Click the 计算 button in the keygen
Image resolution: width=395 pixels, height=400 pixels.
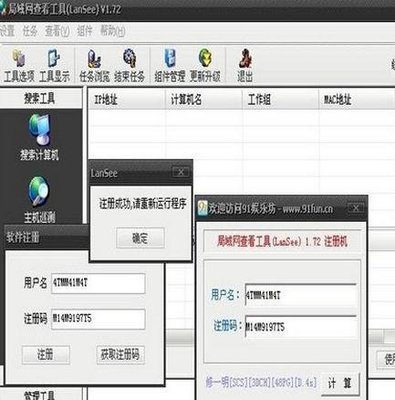pyautogui.click(x=340, y=383)
